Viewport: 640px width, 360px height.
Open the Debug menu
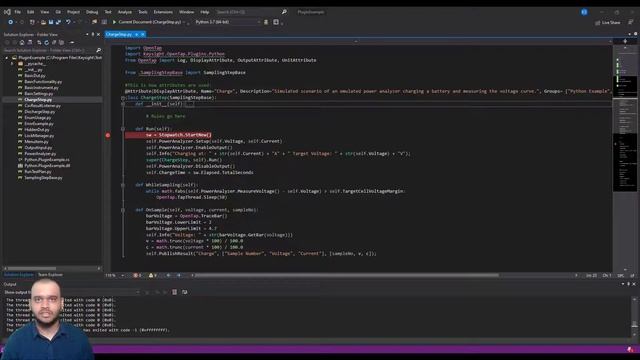point(92,12)
